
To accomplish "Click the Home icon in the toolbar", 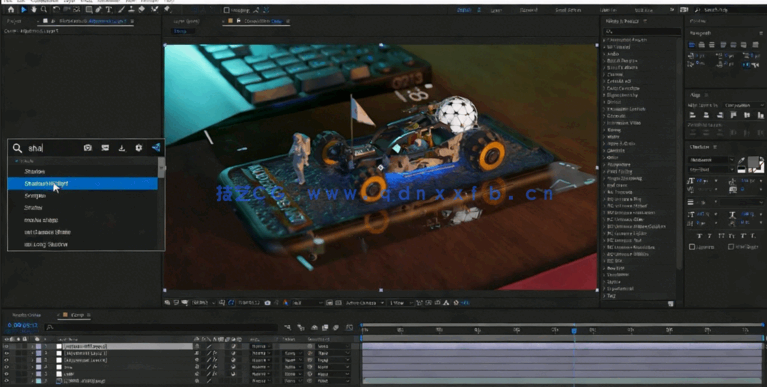I will tap(11, 10).
